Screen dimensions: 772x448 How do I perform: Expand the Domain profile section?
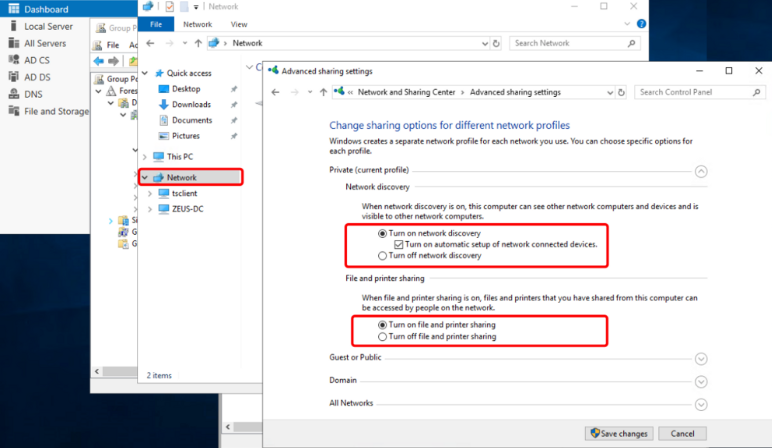[700, 381]
